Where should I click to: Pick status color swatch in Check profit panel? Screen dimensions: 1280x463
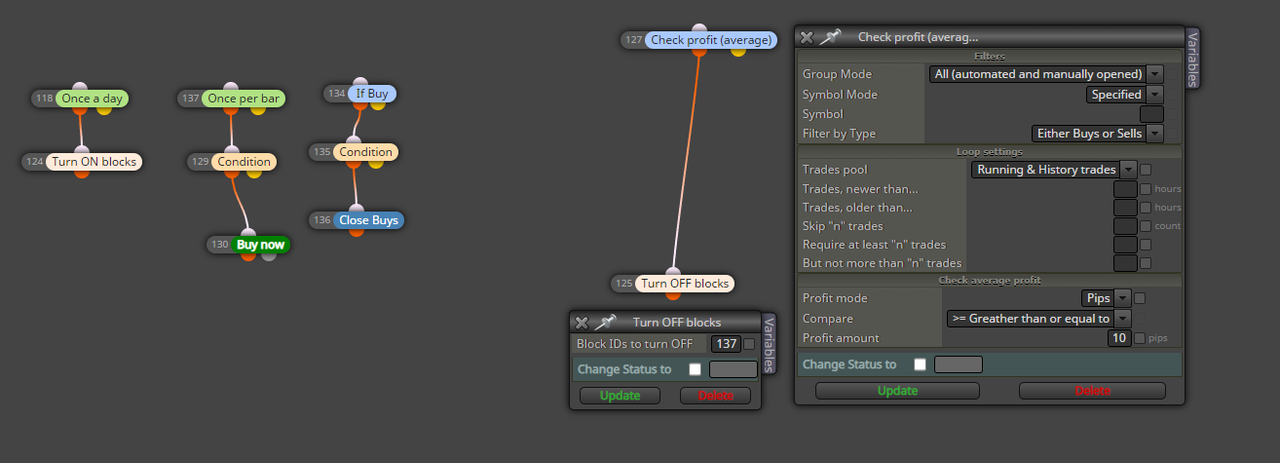point(958,364)
